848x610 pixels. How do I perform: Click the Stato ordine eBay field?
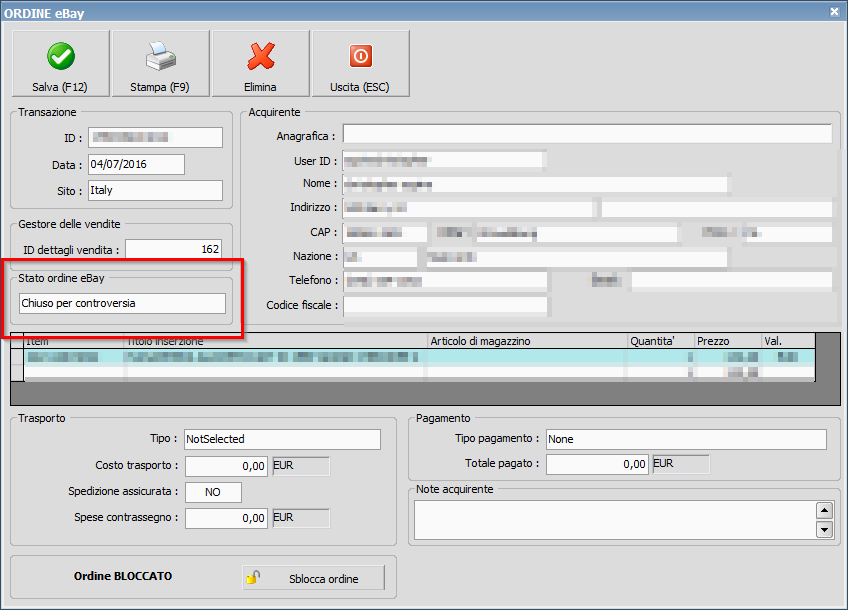122,303
